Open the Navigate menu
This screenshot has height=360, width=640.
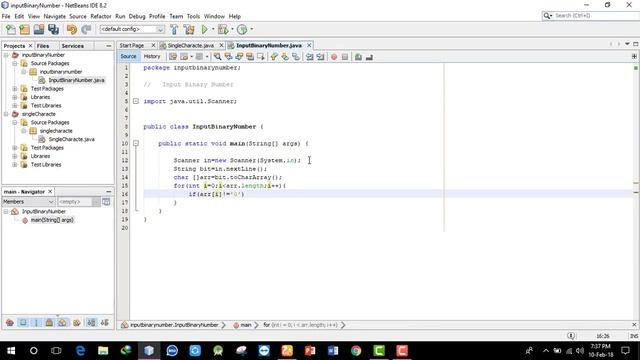(x=55, y=16)
